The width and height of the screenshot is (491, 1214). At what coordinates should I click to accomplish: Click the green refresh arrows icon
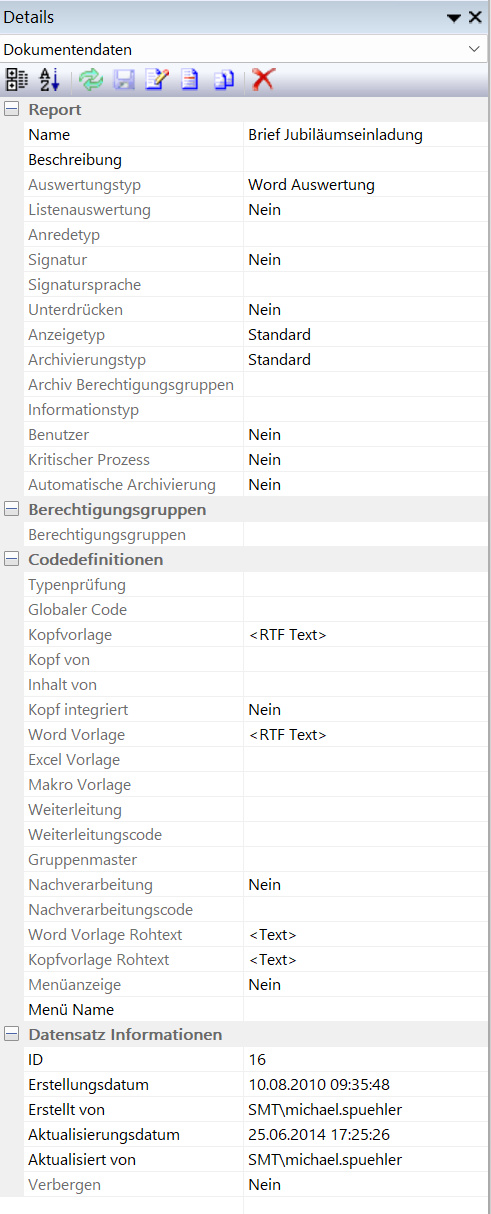point(91,80)
